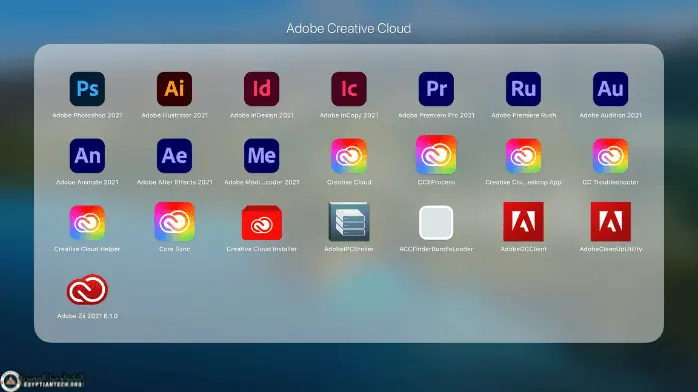Screen dimensions: 698x392
Task: Click the 'Adobe After Effects 2021' label
Action: coord(174,182)
